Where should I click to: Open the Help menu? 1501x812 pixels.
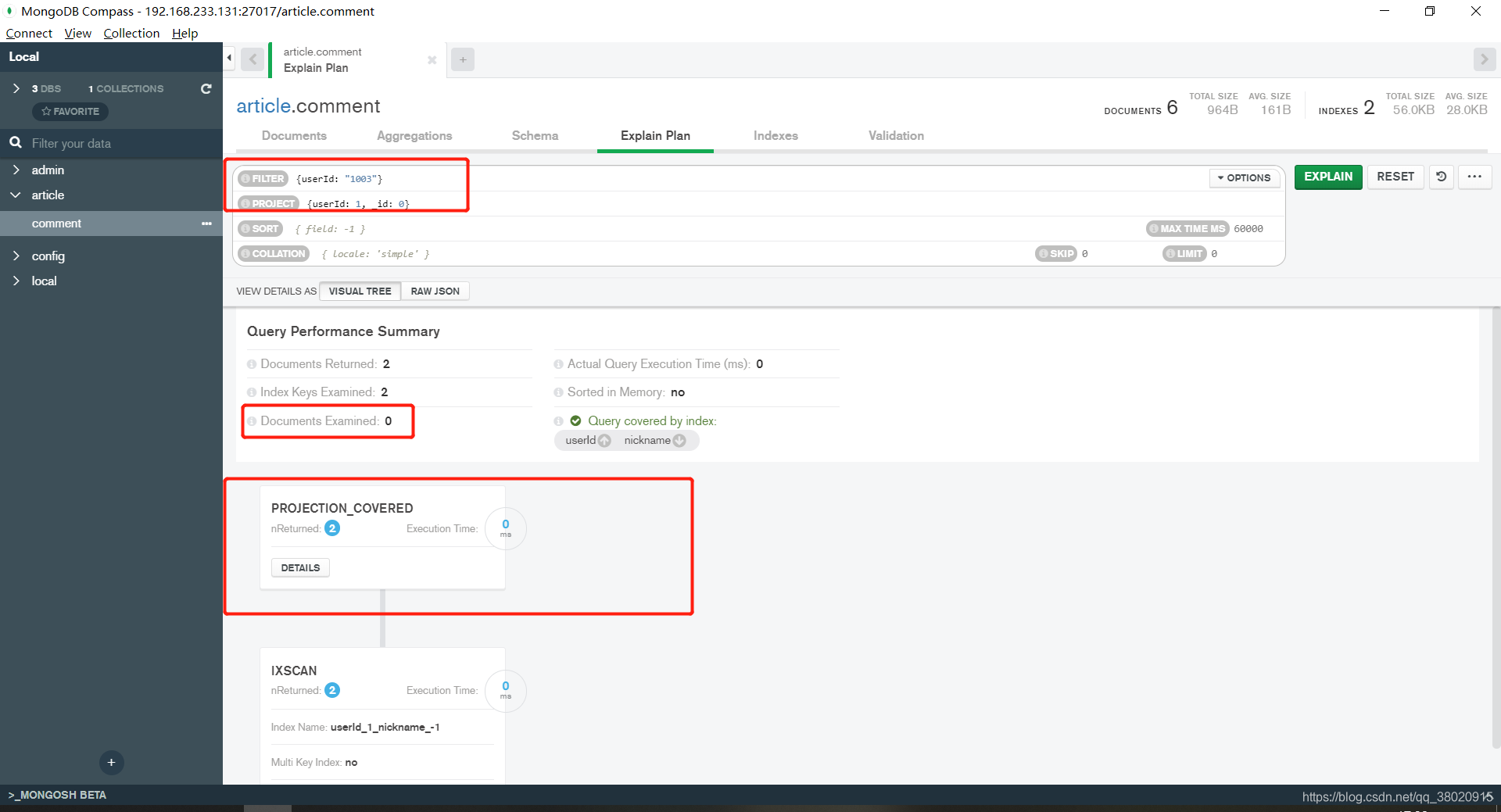[x=184, y=33]
